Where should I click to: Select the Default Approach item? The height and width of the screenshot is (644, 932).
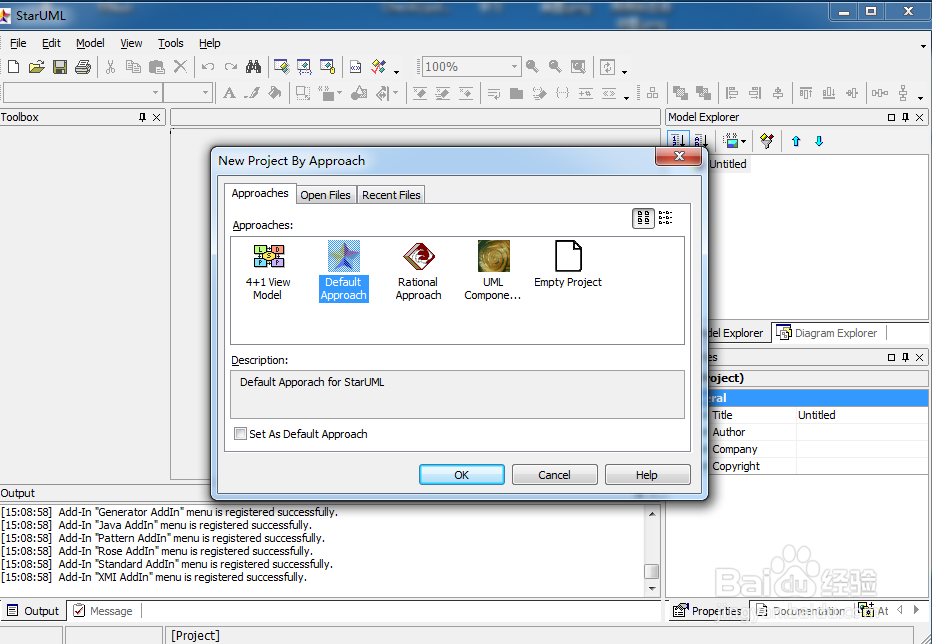344,271
